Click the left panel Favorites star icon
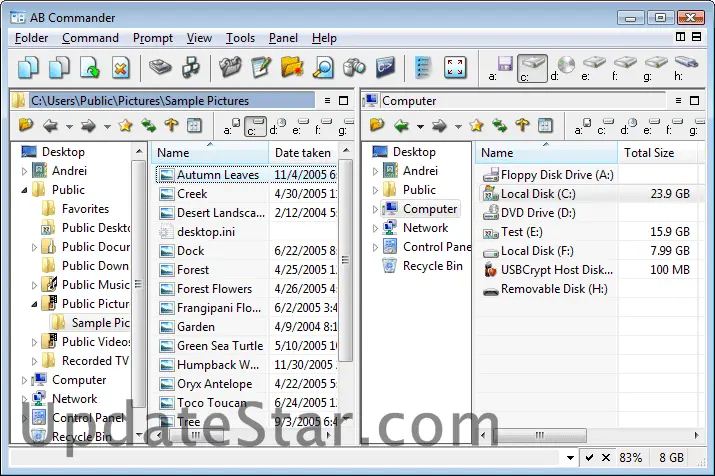This screenshot has width=715, height=476. (125, 125)
